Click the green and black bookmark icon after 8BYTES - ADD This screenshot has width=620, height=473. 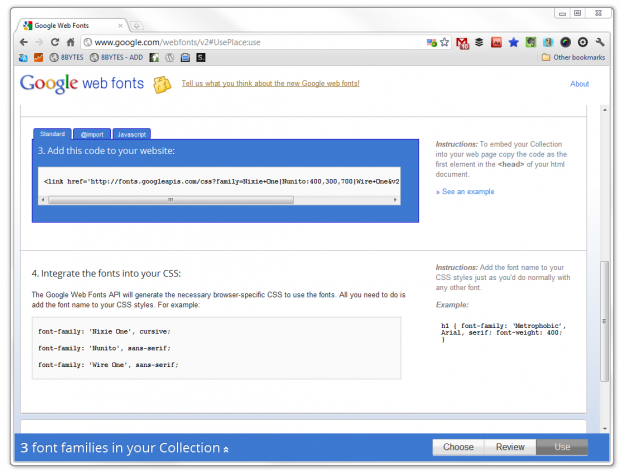click(154, 58)
